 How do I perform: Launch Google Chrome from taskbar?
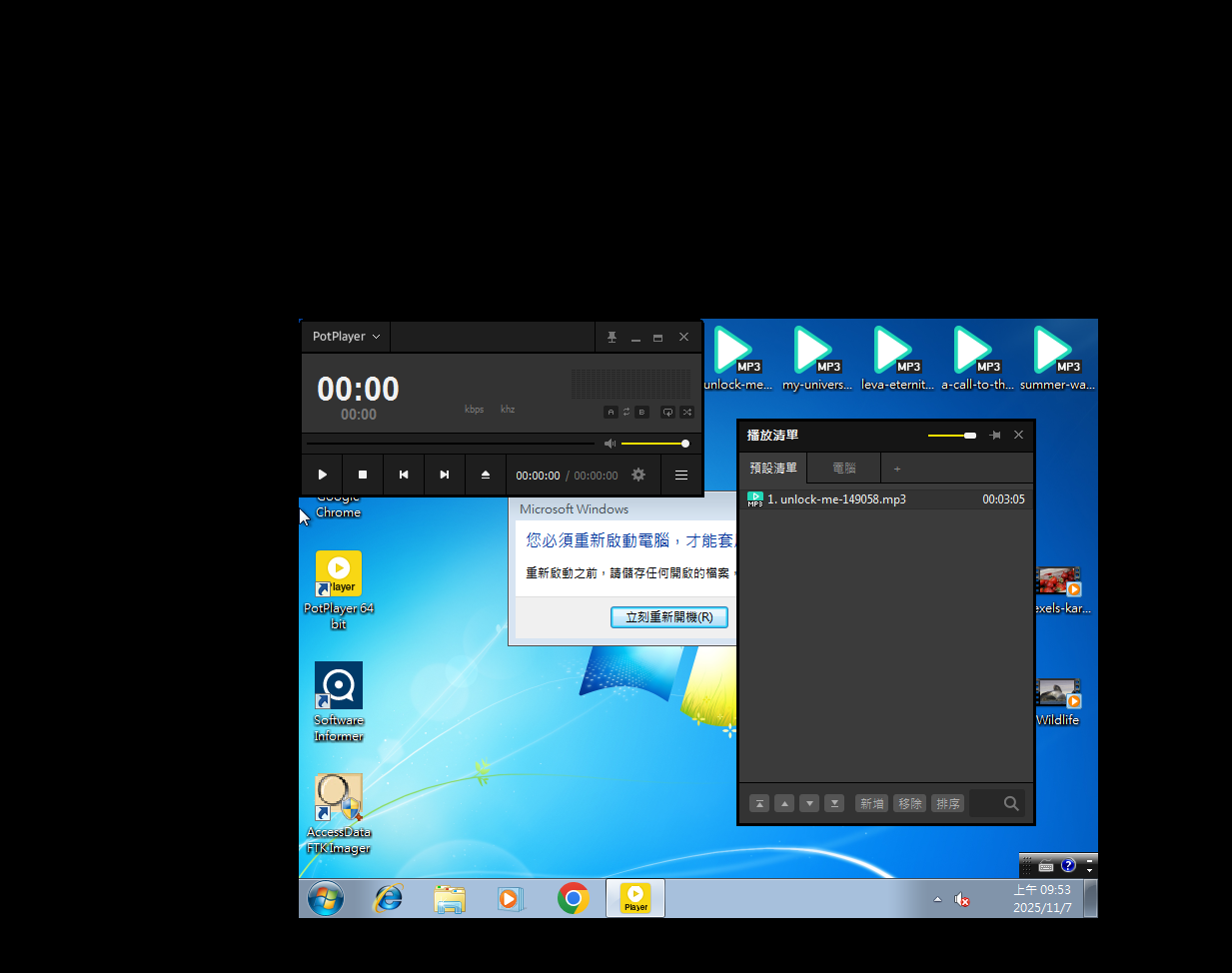point(573,899)
